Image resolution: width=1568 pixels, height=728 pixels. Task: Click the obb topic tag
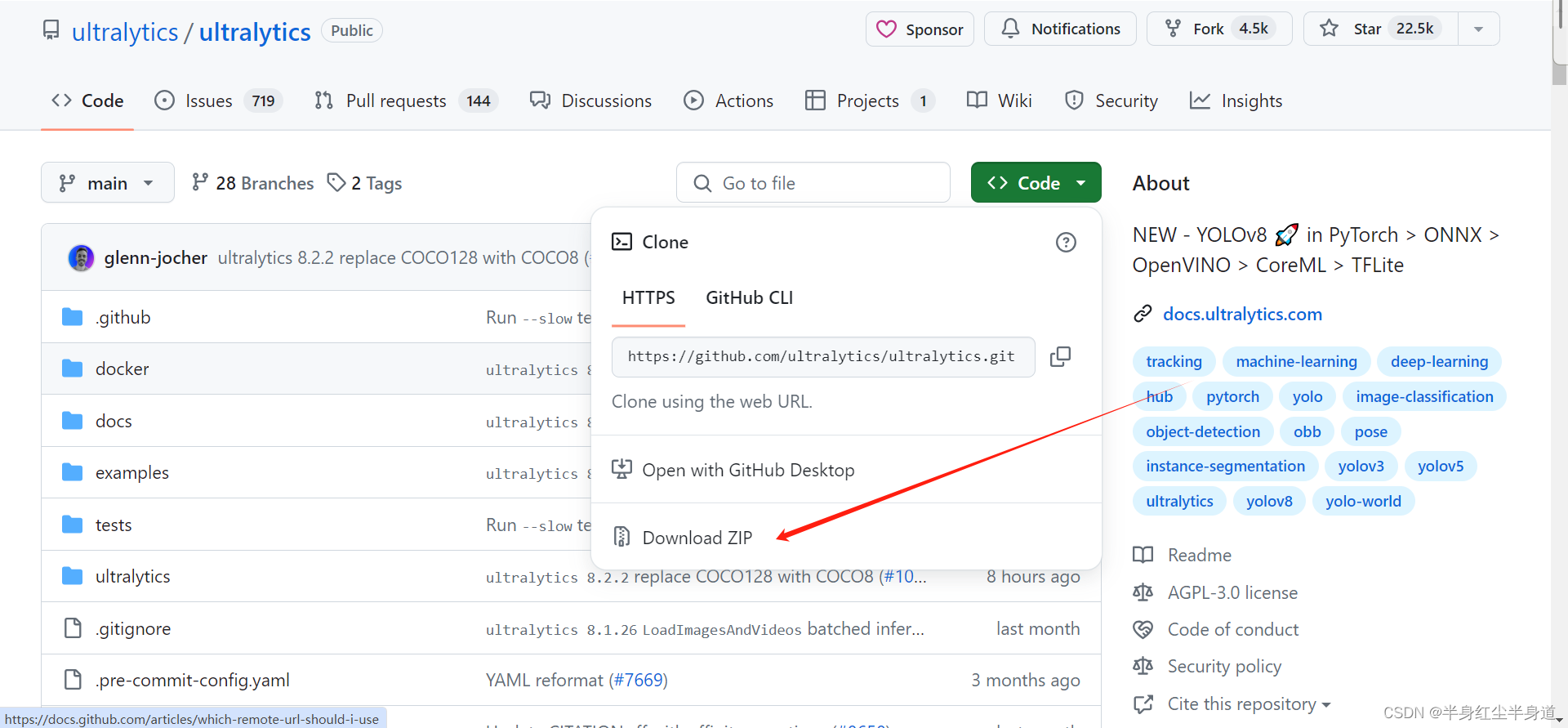click(1307, 432)
